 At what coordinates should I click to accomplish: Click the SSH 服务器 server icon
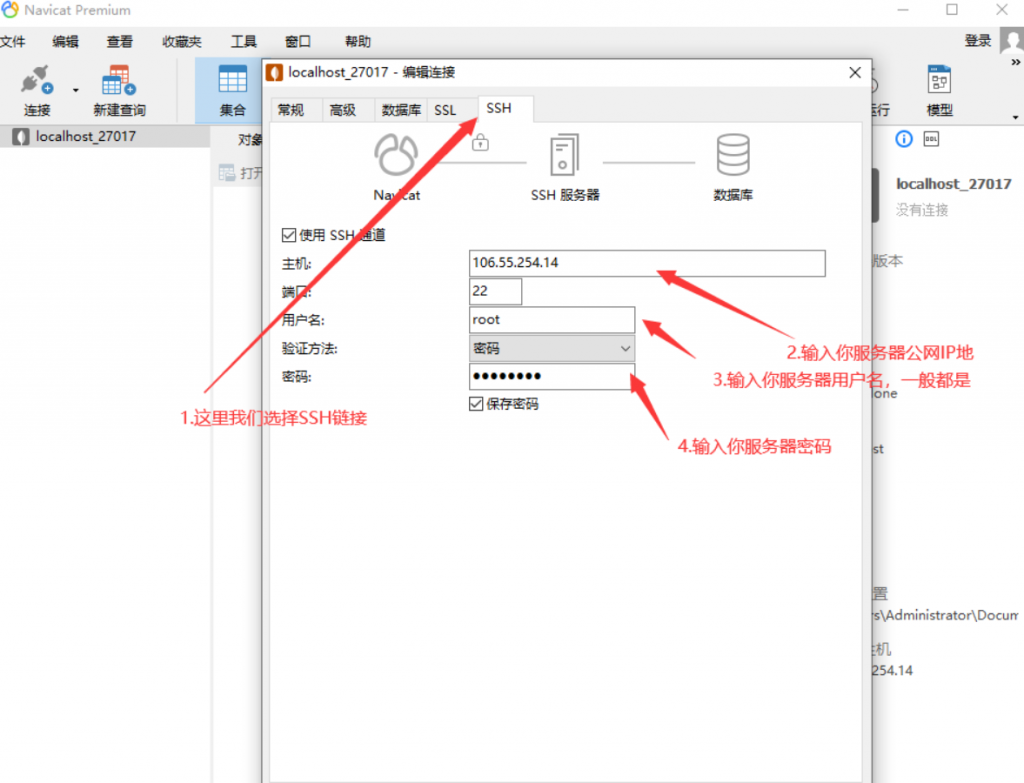(565, 155)
